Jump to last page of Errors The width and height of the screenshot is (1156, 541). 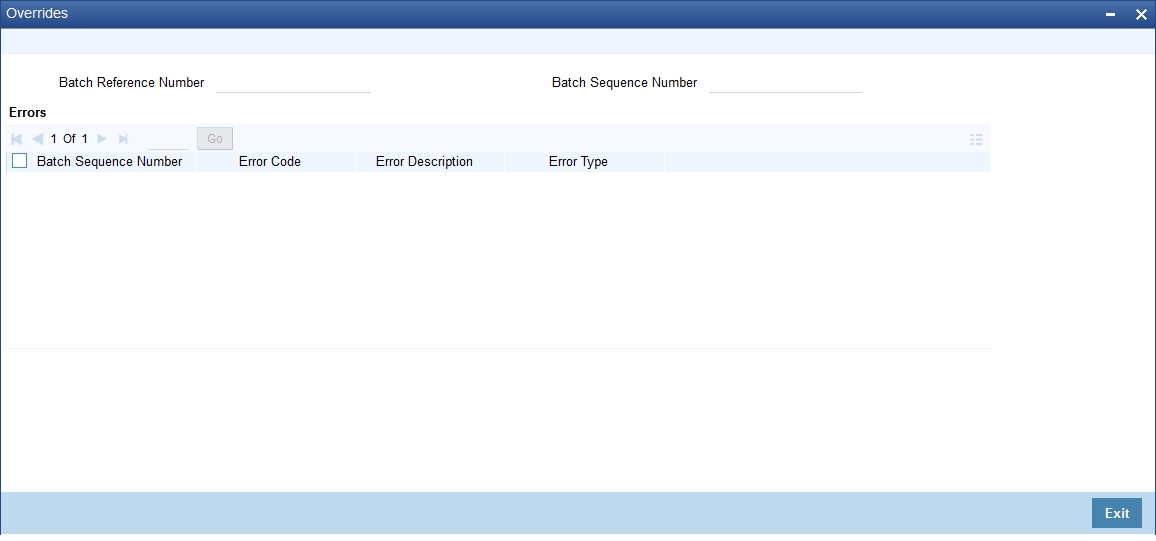123,139
